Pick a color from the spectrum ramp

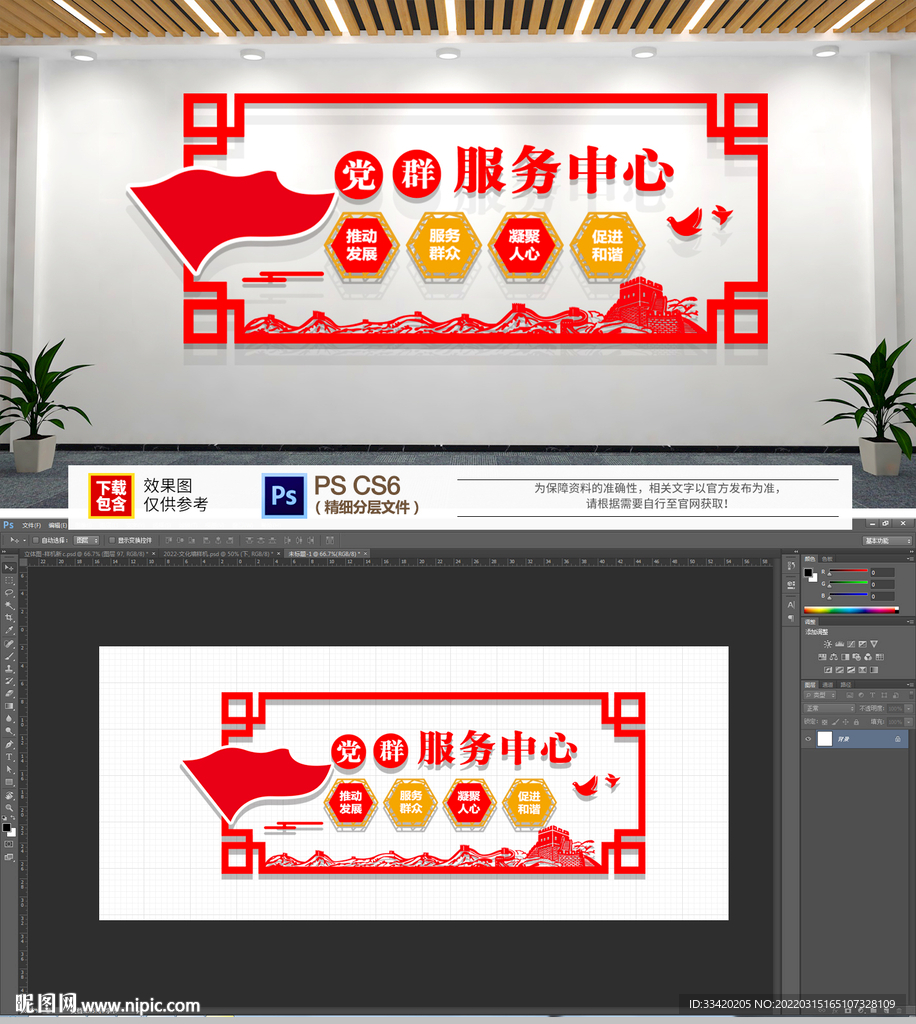(851, 610)
